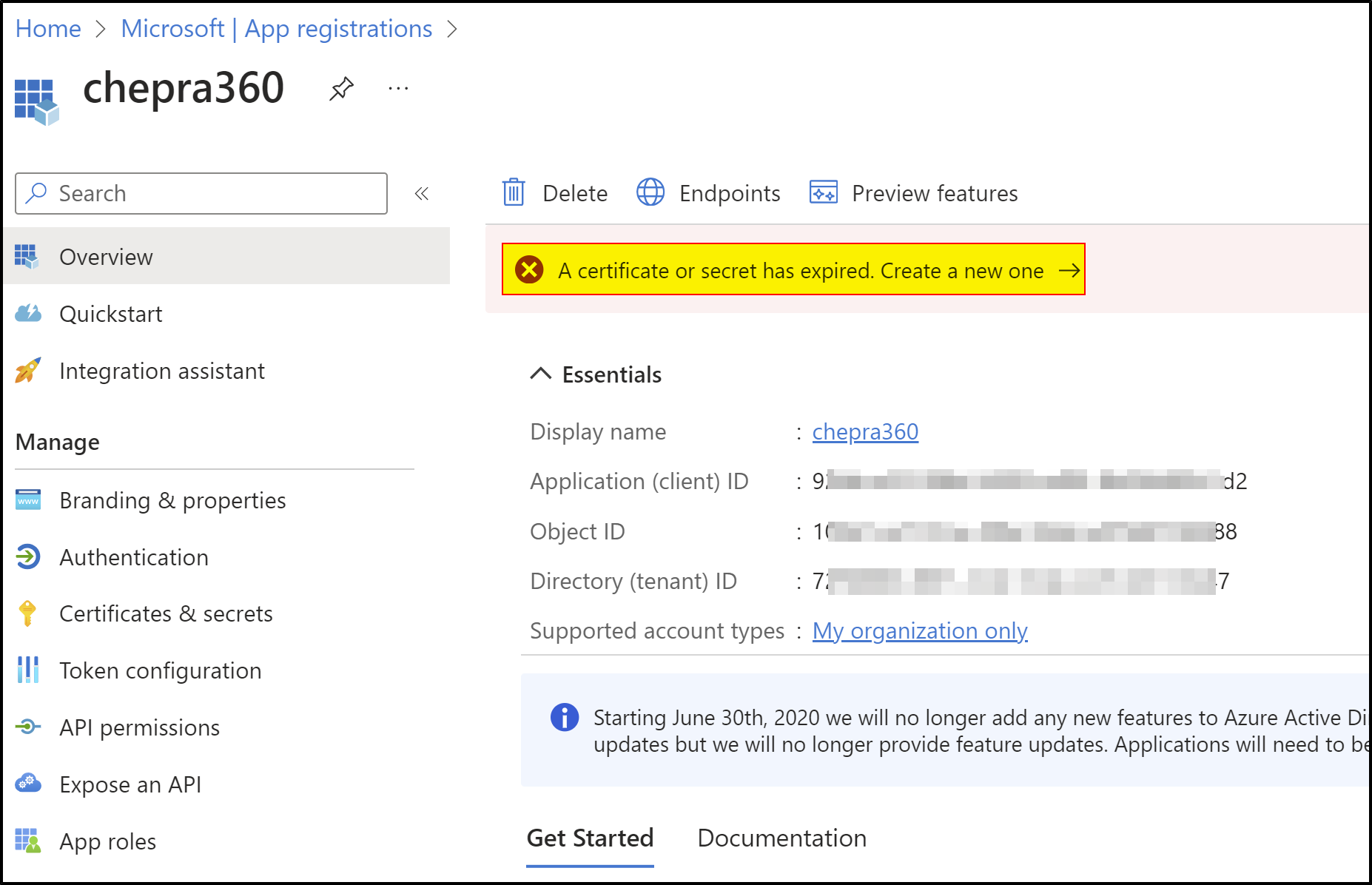Collapse the sidebar with double chevron
The width and height of the screenshot is (1372, 885).
pyautogui.click(x=422, y=194)
